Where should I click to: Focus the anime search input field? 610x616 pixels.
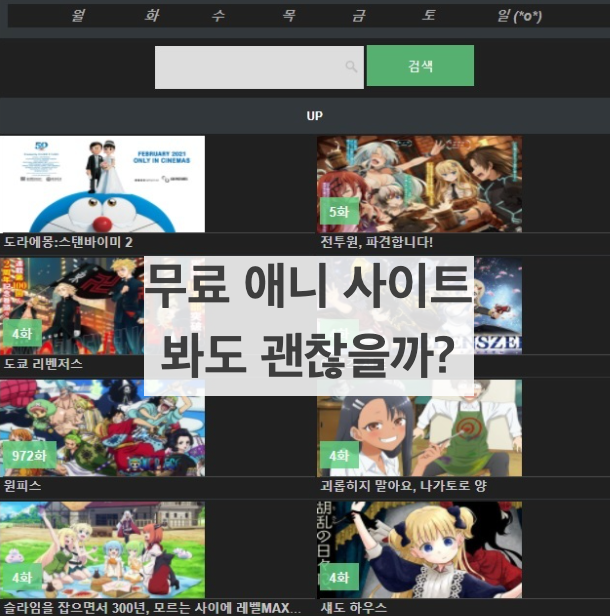259,67
